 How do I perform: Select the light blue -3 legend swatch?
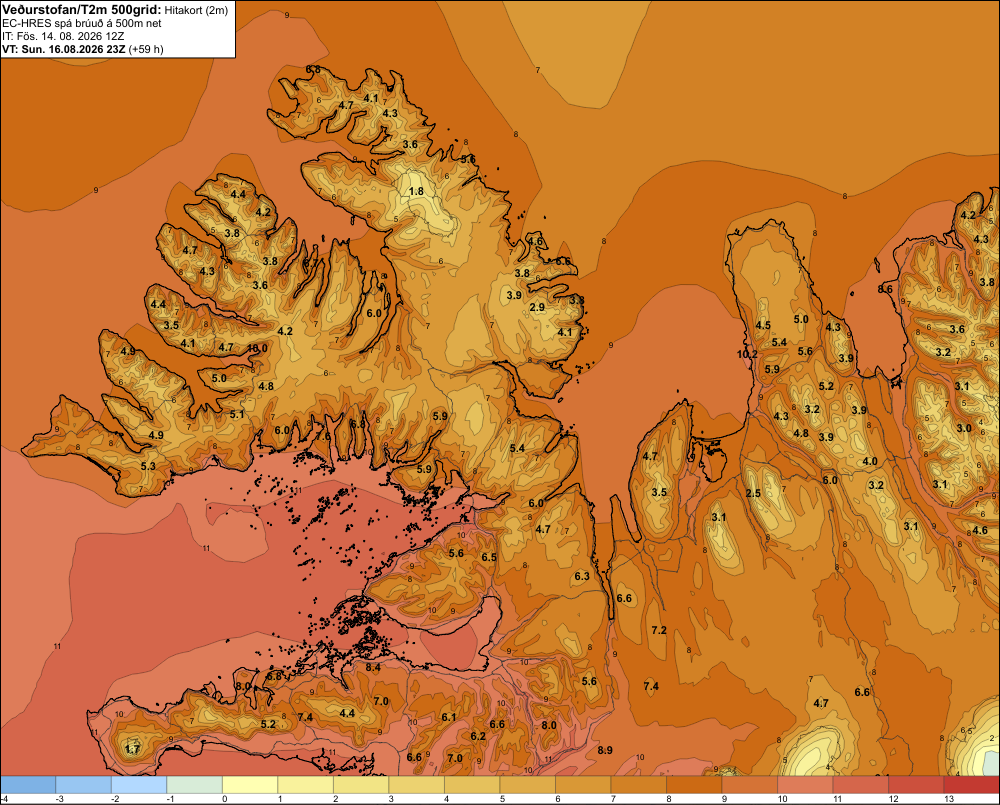coord(84,785)
